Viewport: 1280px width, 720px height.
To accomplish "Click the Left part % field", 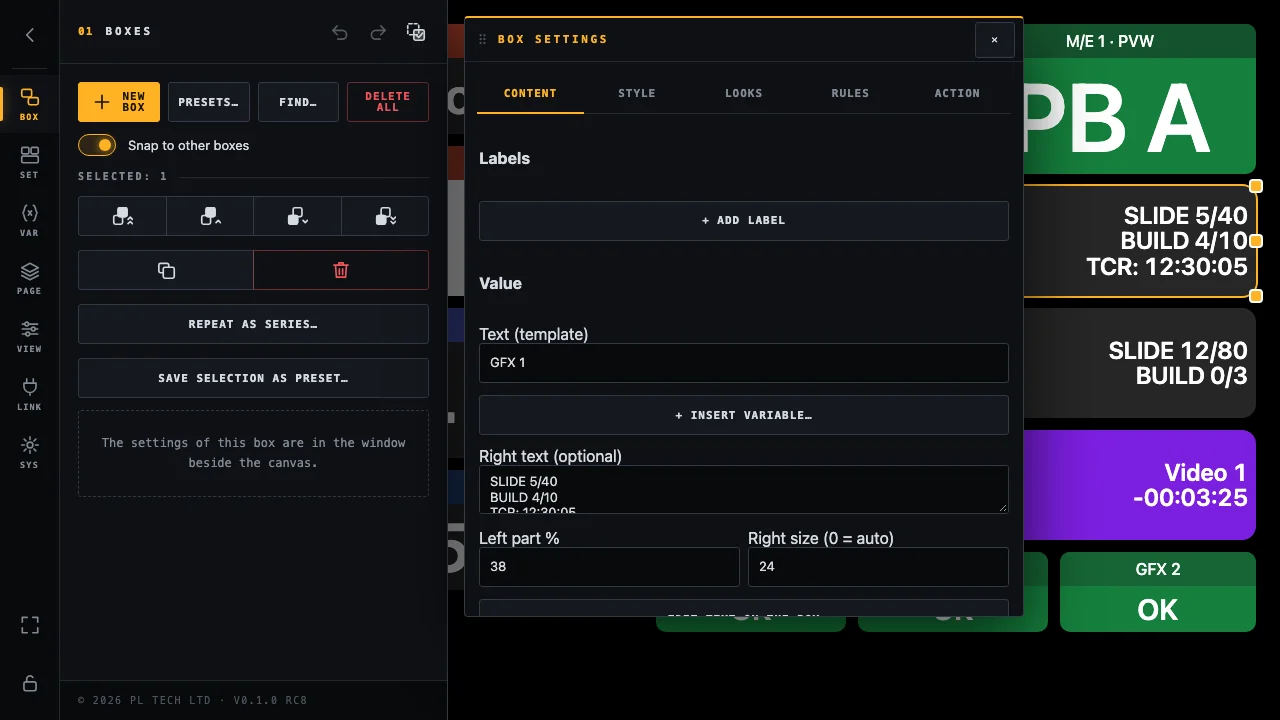I will 609,567.
